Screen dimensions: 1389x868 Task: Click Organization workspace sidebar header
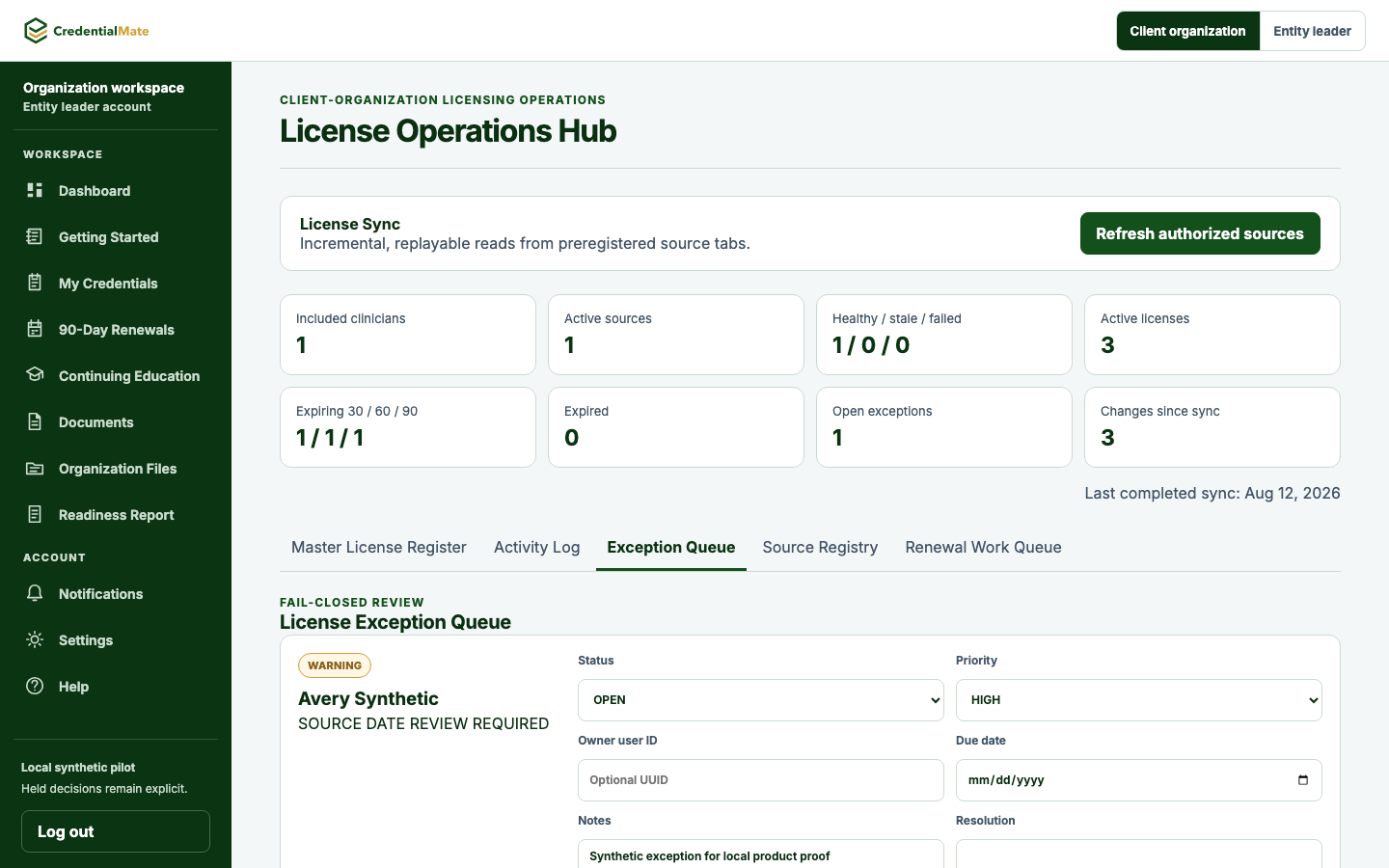[x=103, y=88]
